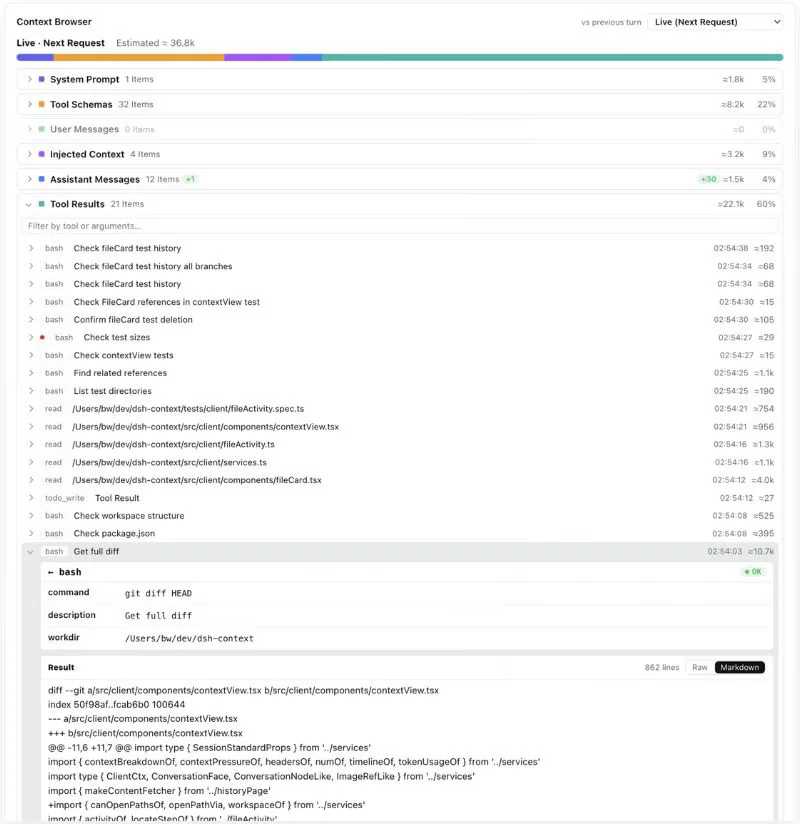Click the vs previous turn label
Screen dimensions: 800x824
tap(611, 23)
